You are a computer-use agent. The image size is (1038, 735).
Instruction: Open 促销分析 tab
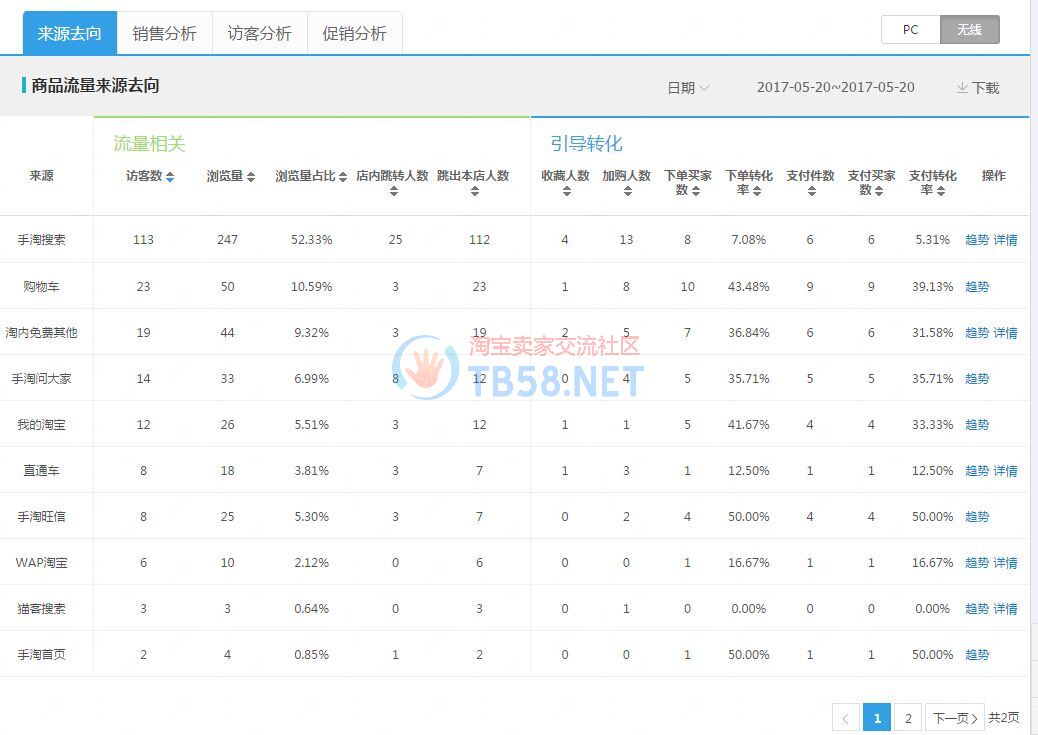tap(354, 33)
